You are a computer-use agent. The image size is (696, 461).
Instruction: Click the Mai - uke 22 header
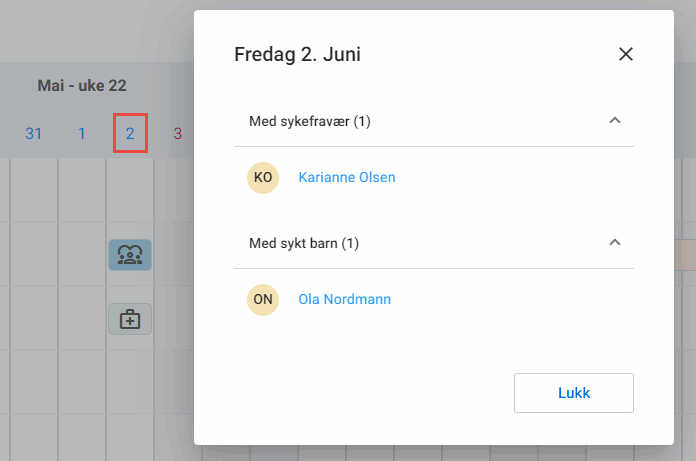(82, 86)
